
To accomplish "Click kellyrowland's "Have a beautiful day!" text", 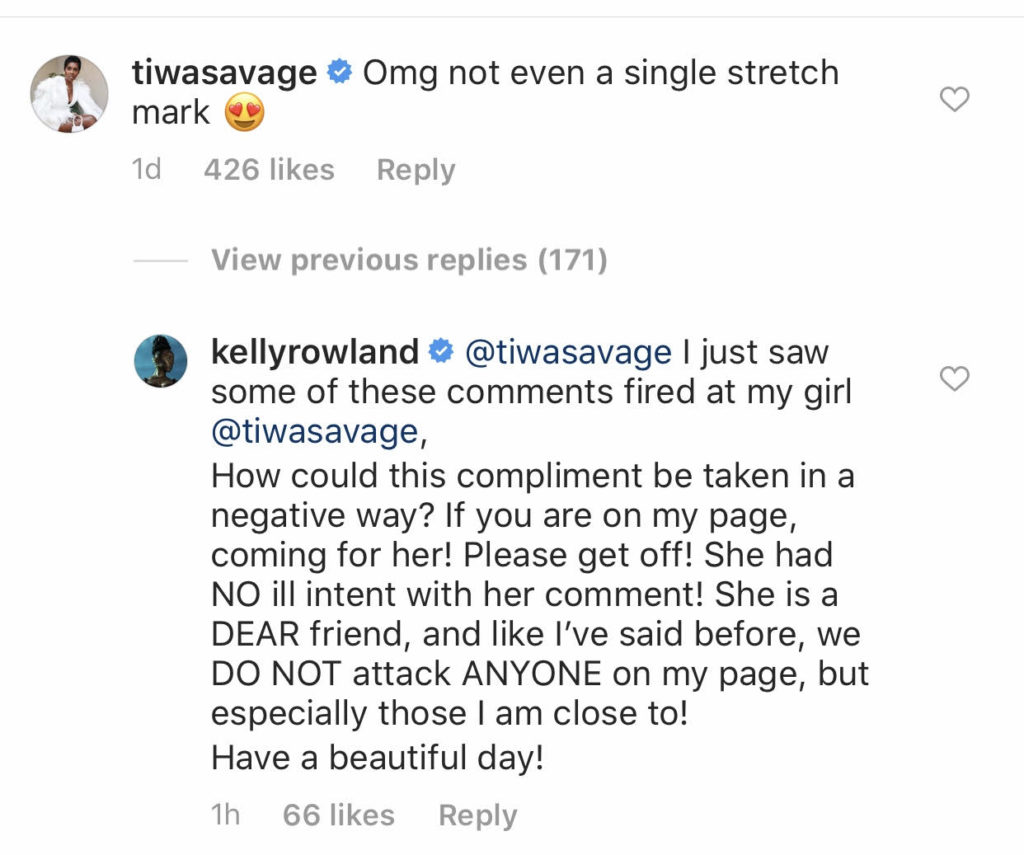I will pyautogui.click(x=377, y=757).
